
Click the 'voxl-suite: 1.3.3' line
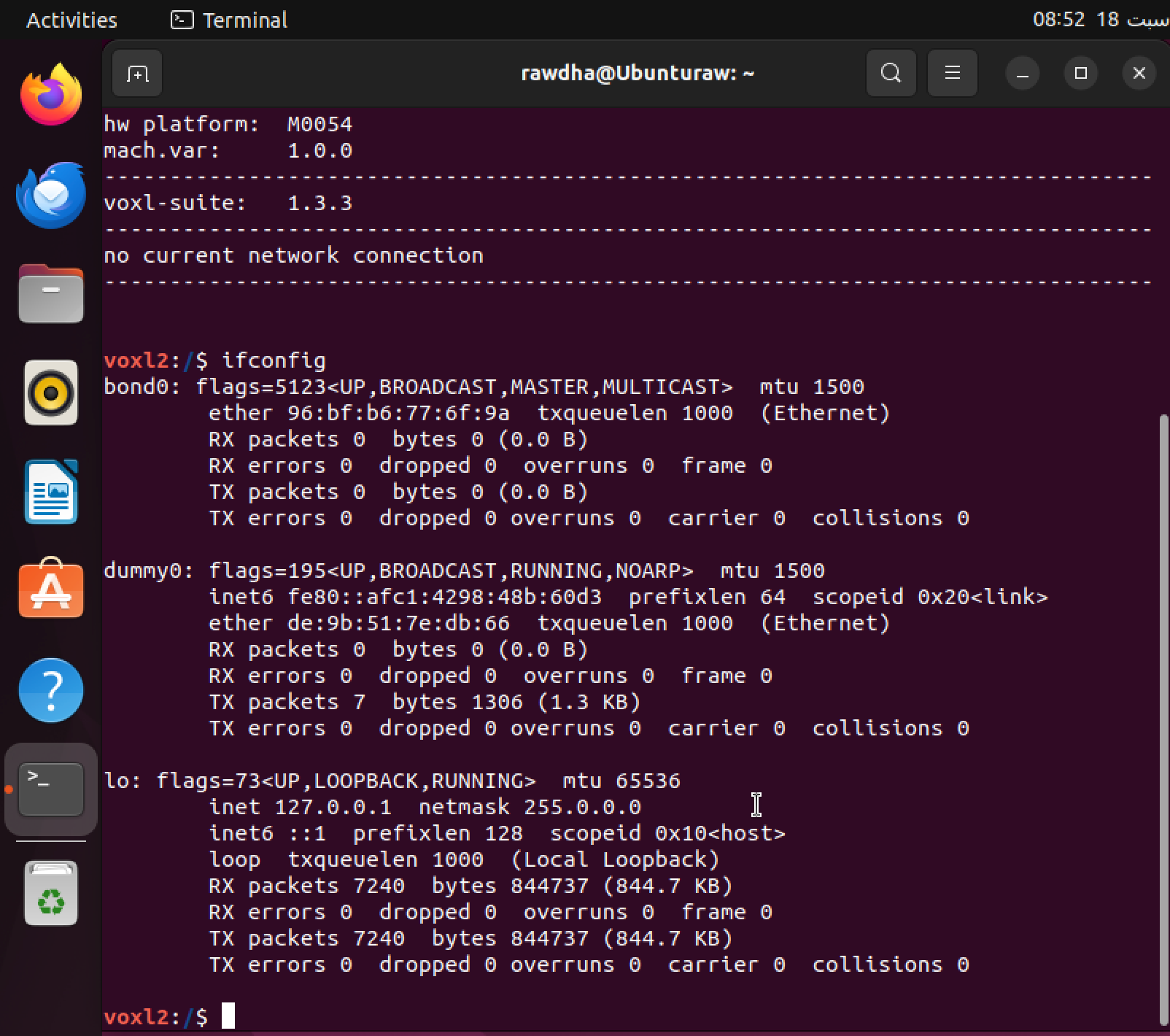(x=228, y=203)
